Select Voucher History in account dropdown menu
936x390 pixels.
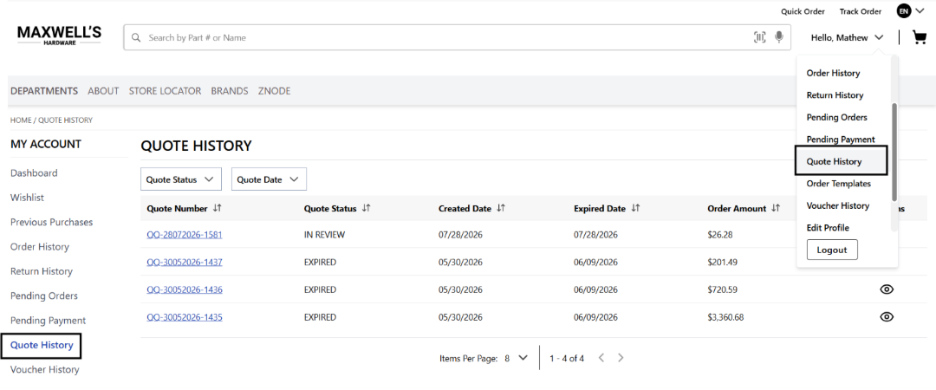point(838,205)
